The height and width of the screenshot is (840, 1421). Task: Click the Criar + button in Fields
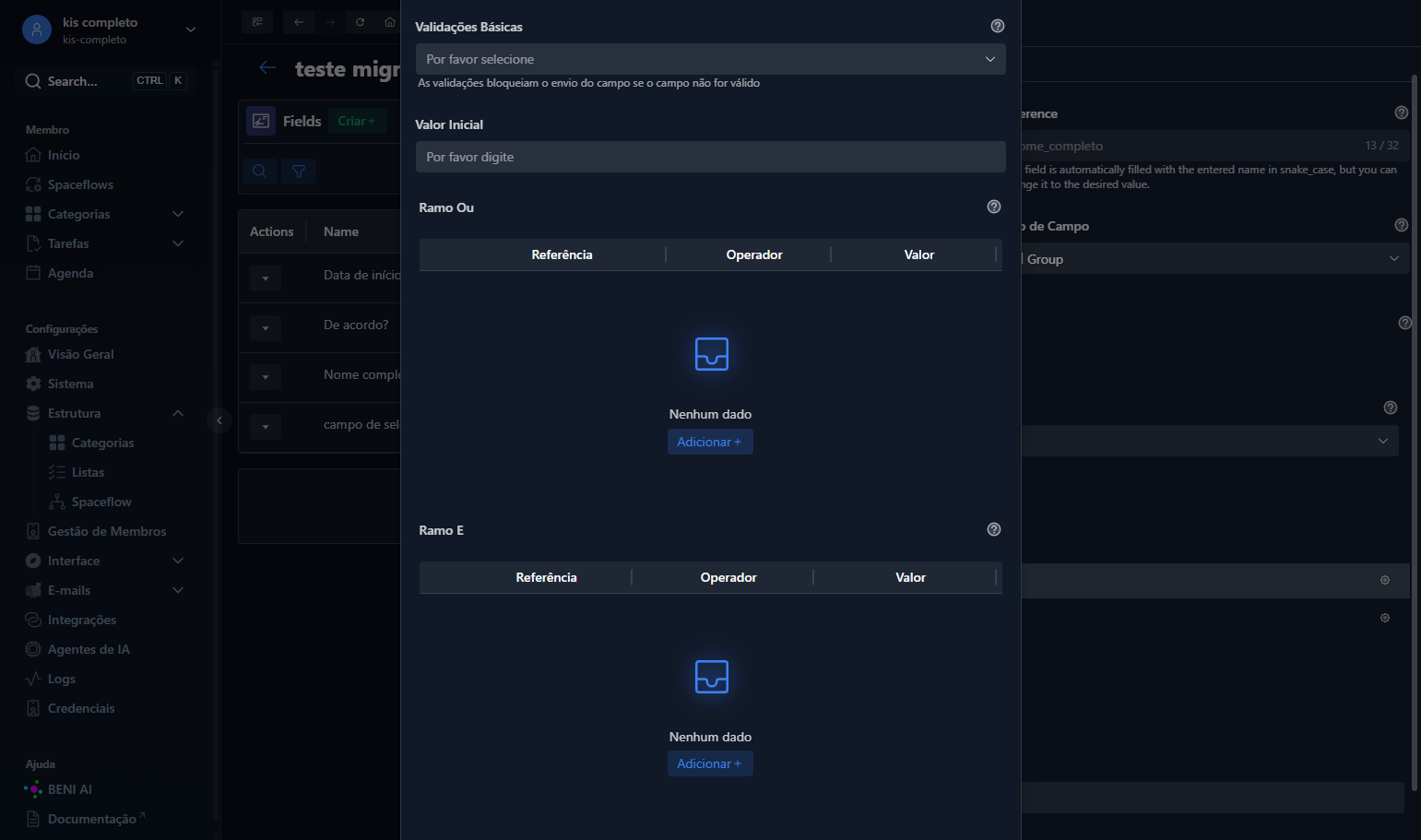(x=357, y=121)
